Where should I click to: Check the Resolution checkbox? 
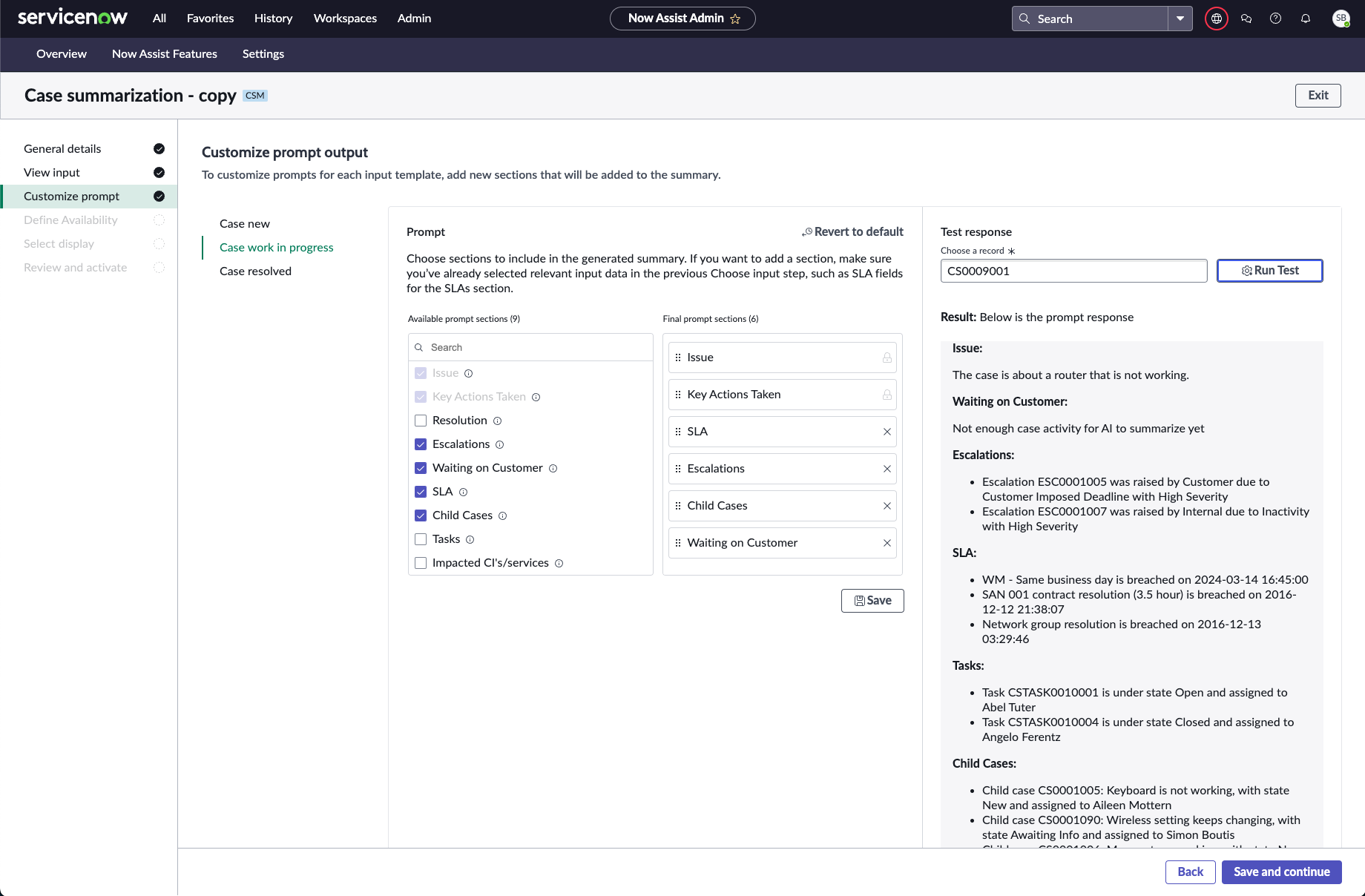point(421,421)
